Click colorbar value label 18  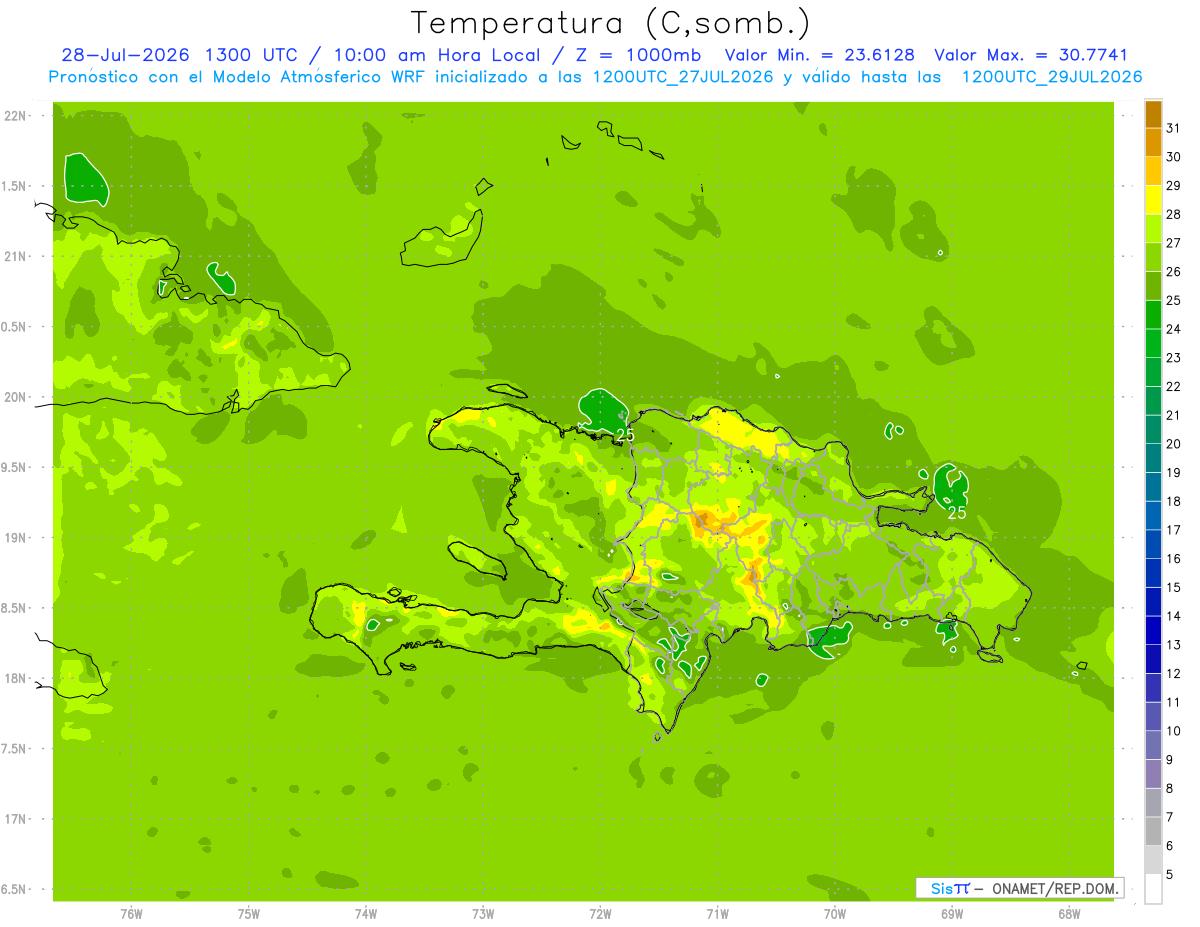1173,501
